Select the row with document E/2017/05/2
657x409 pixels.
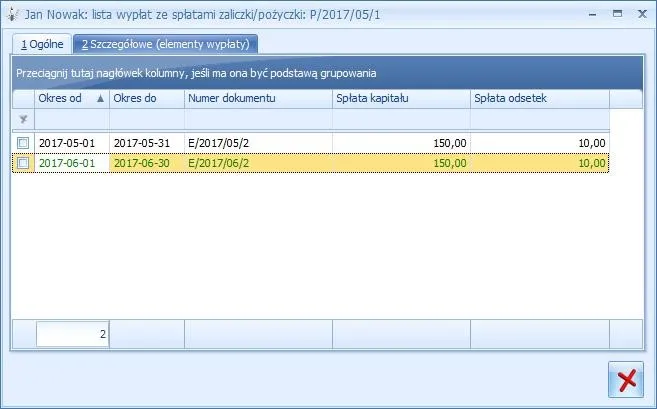click(x=258, y=143)
